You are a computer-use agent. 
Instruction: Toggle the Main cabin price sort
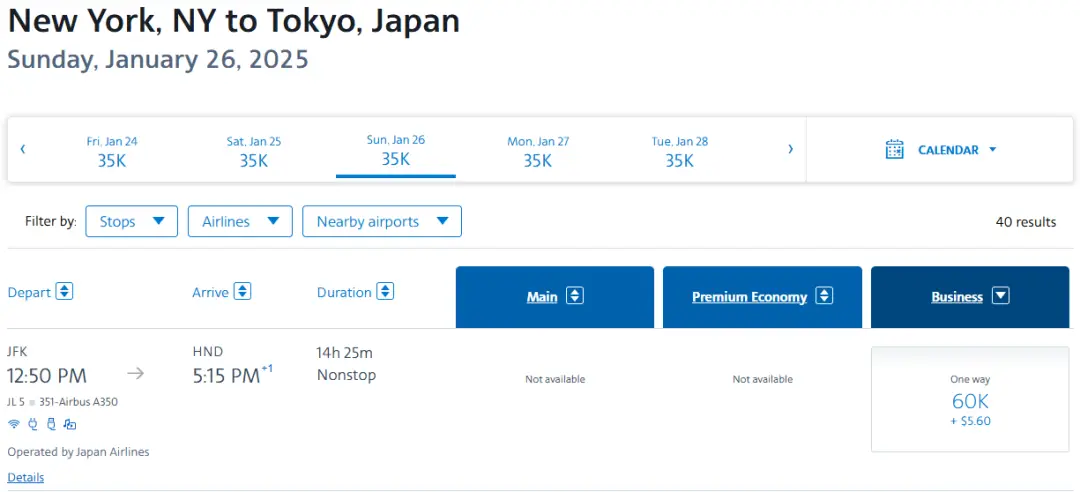(x=574, y=296)
